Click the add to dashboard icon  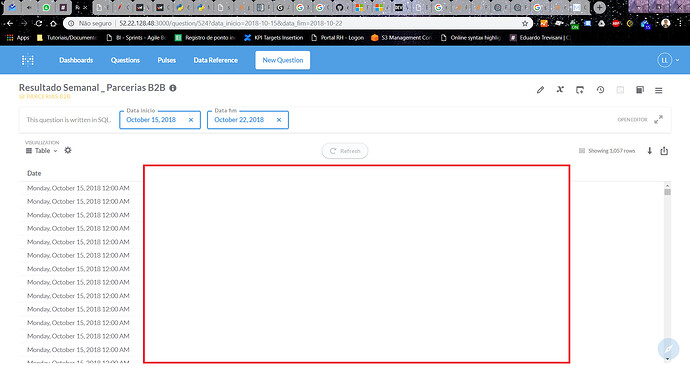pos(580,90)
